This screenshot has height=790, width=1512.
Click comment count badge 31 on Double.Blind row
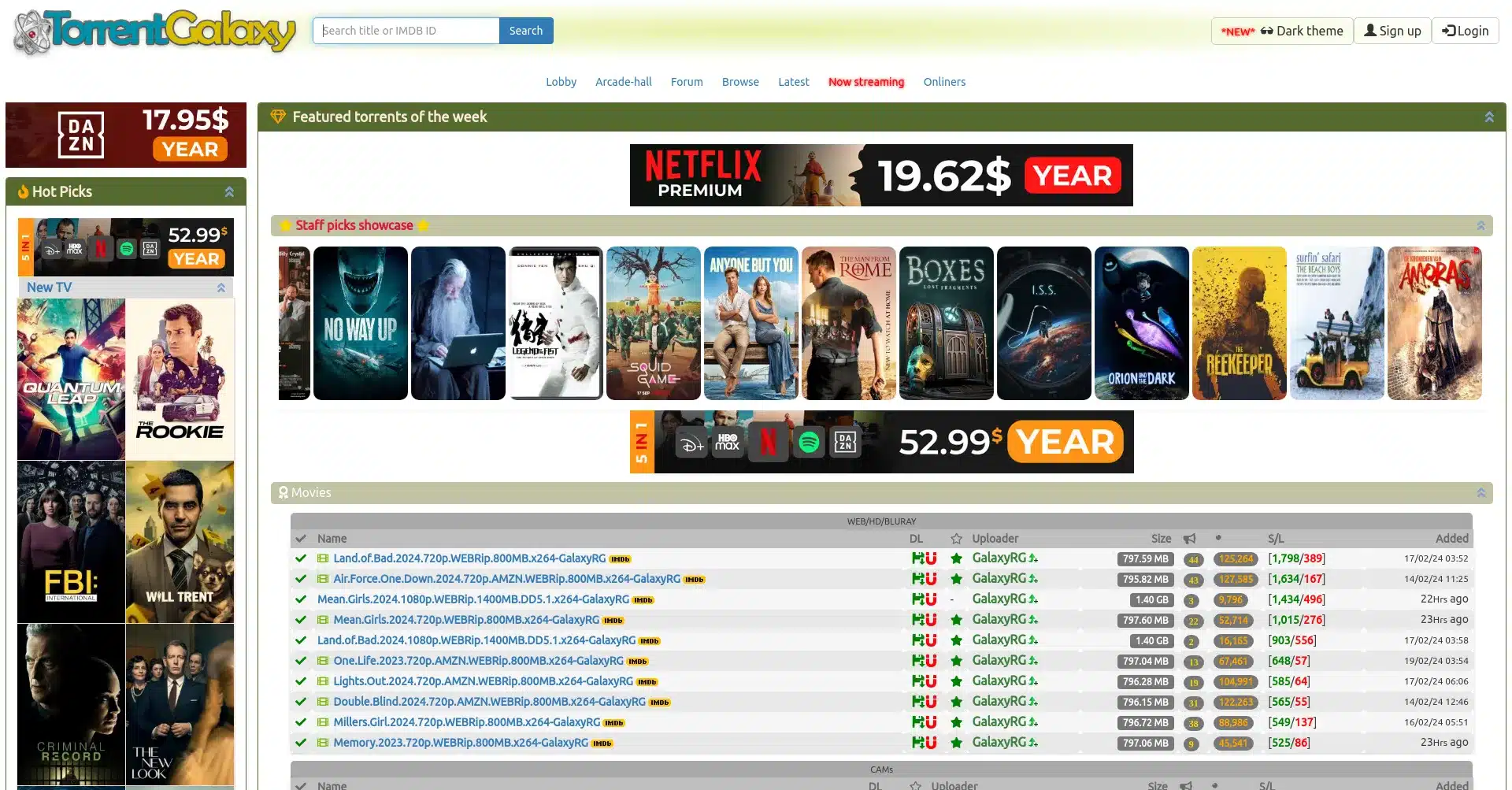coord(1193,703)
